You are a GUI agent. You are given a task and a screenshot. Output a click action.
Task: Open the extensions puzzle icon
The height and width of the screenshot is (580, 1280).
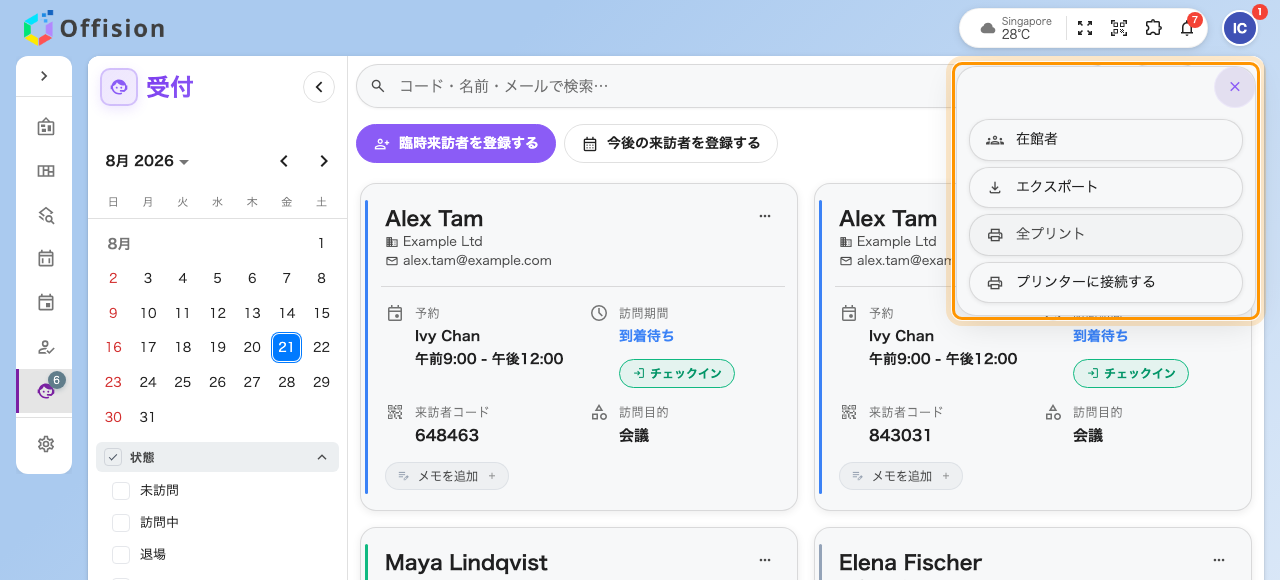(1153, 28)
